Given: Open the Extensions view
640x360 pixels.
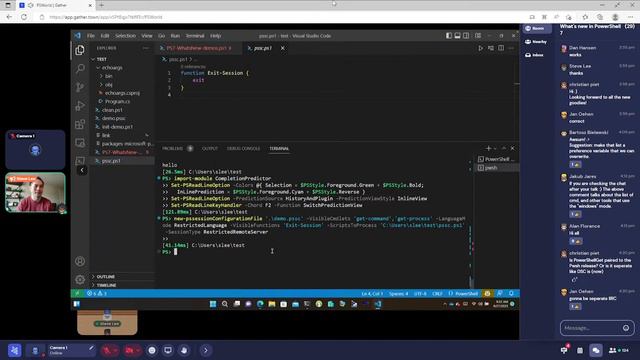Looking at the screenshot, I should pos(80,124).
